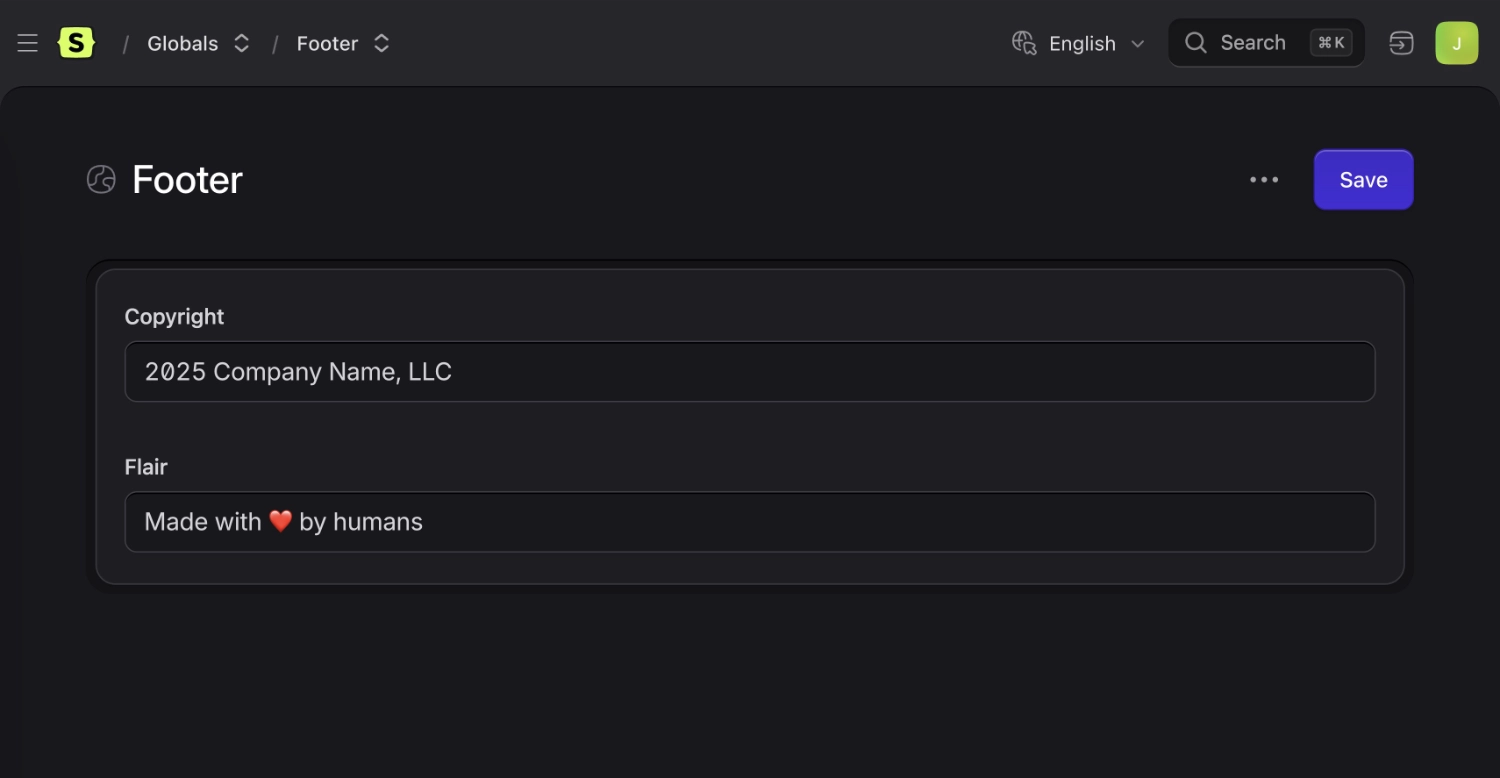This screenshot has height=778, width=1500.
Task: Save the Footer document
Action: click(x=1362, y=179)
